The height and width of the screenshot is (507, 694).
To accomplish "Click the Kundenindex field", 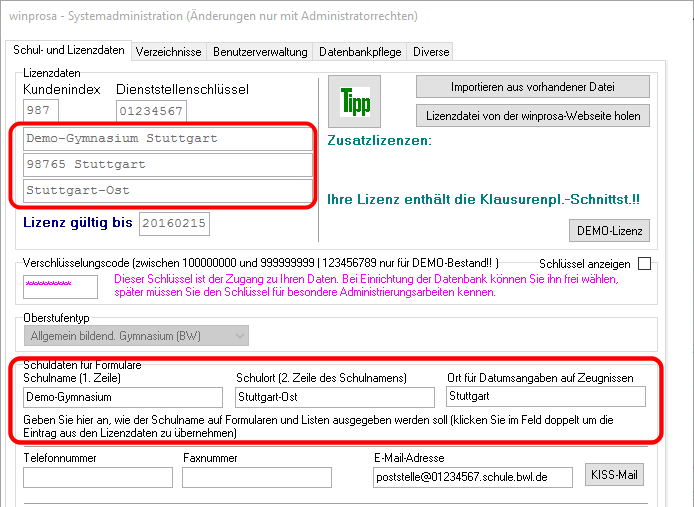I will [41, 110].
